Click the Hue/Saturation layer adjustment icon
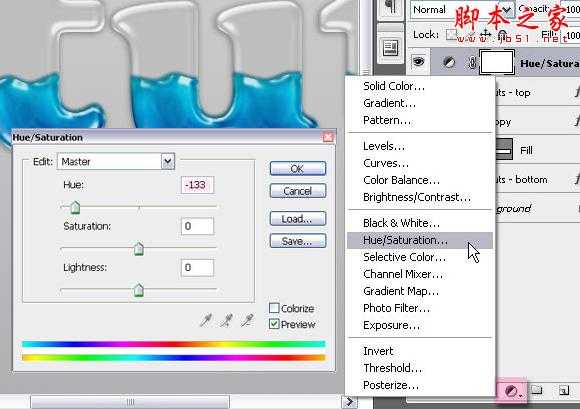The height and width of the screenshot is (409, 580). 449,62
